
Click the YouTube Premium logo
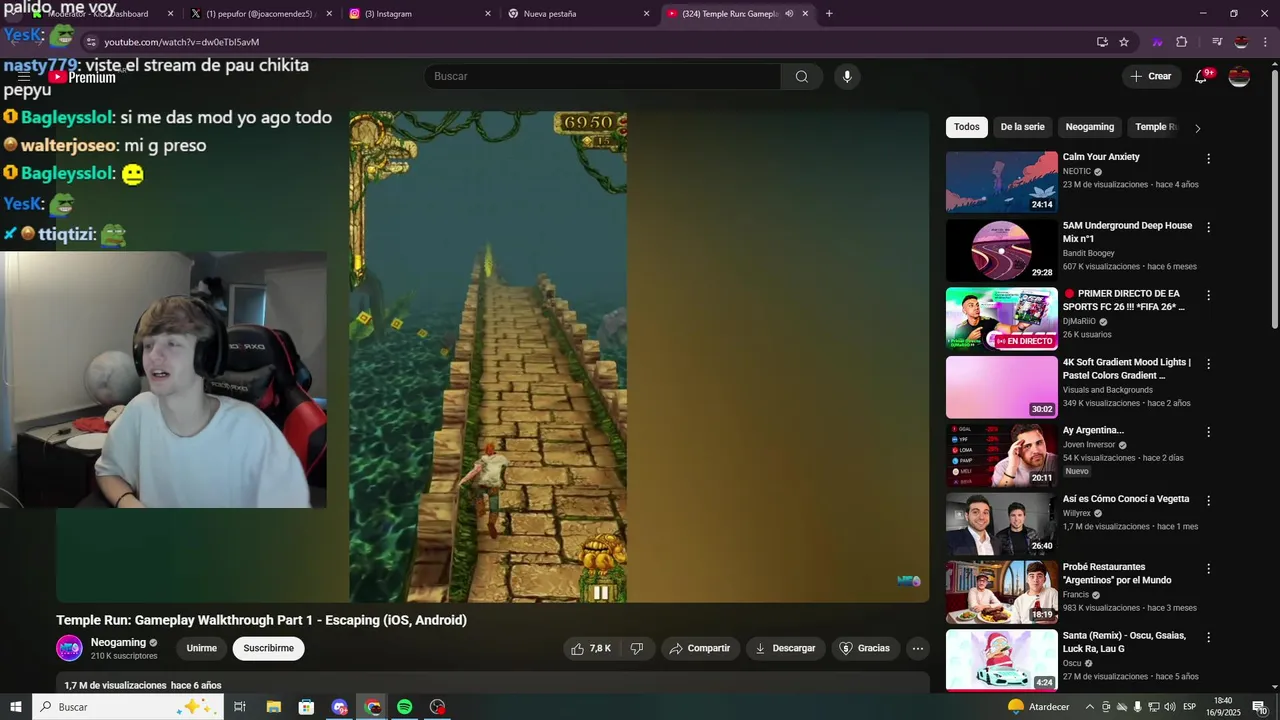82,77
